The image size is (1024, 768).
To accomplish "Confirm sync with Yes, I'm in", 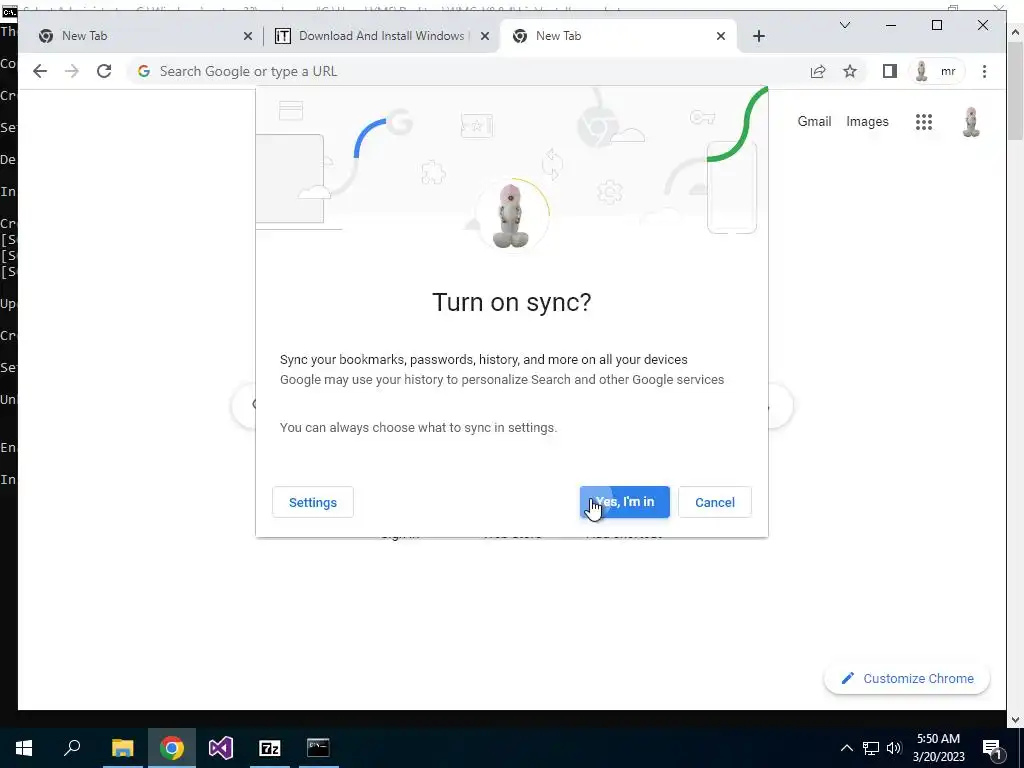I will click(624, 502).
